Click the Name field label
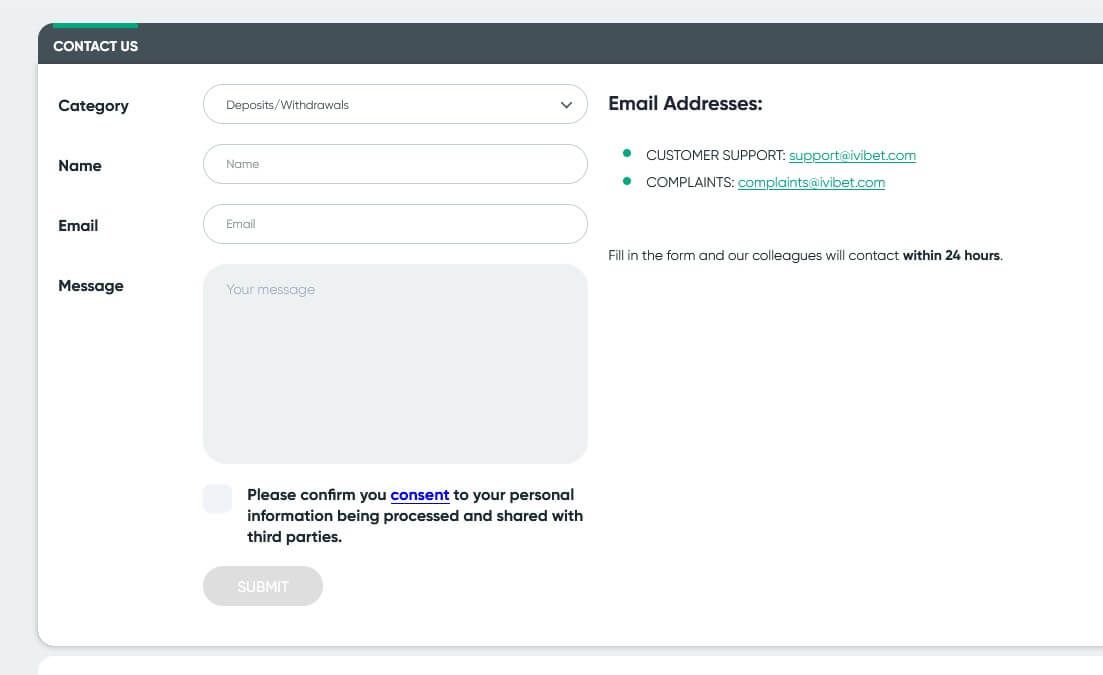 80,166
